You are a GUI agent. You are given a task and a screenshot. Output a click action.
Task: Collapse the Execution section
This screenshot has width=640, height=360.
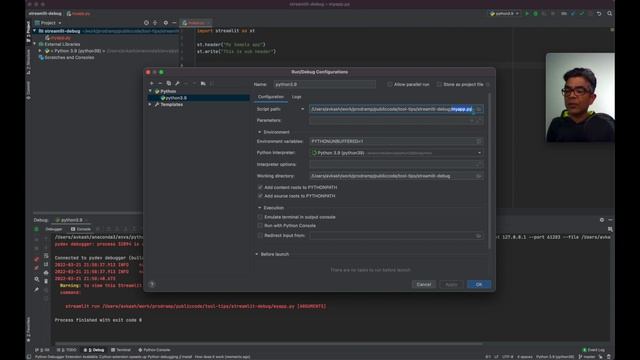click(x=259, y=208)
